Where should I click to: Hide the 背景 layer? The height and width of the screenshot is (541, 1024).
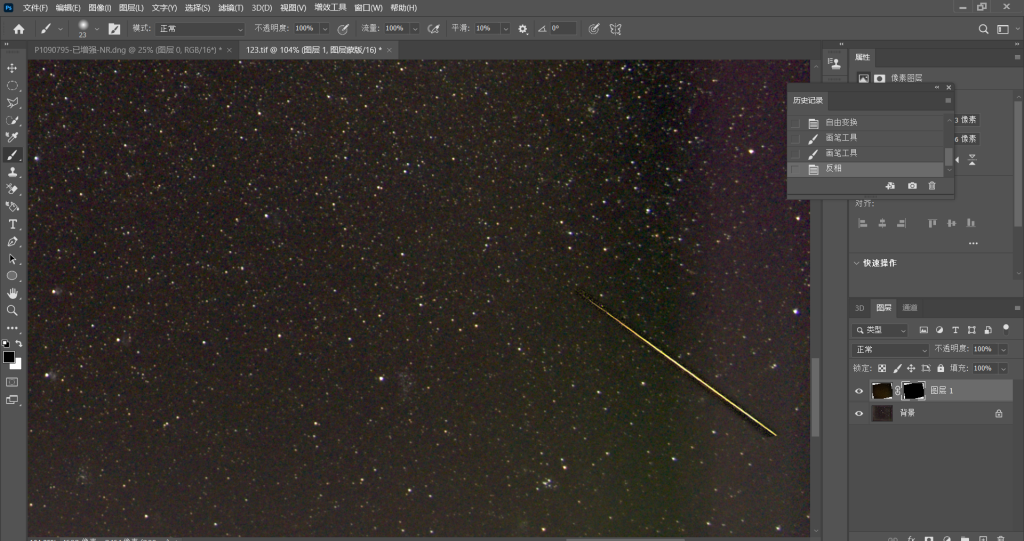click(x=859, y=413)
